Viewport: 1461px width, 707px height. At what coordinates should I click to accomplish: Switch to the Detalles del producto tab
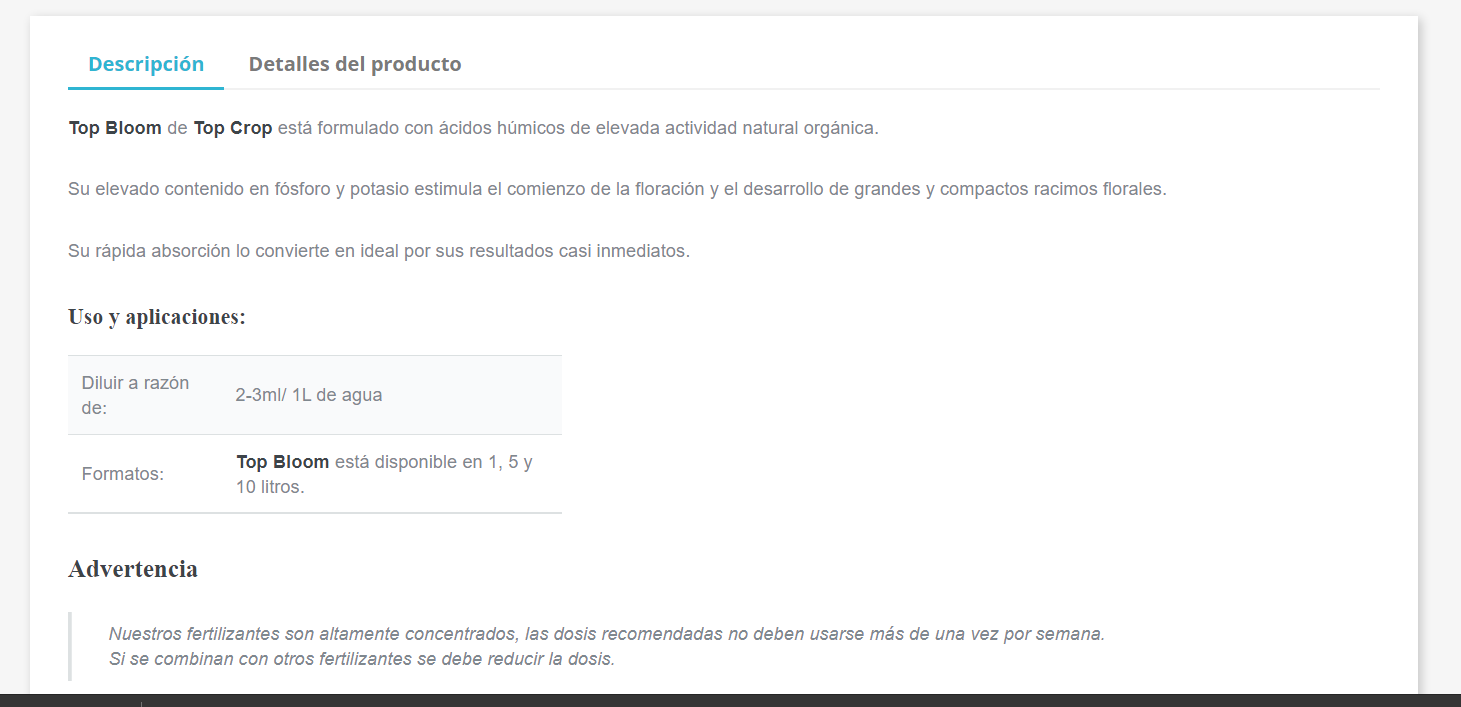[355, 64]
